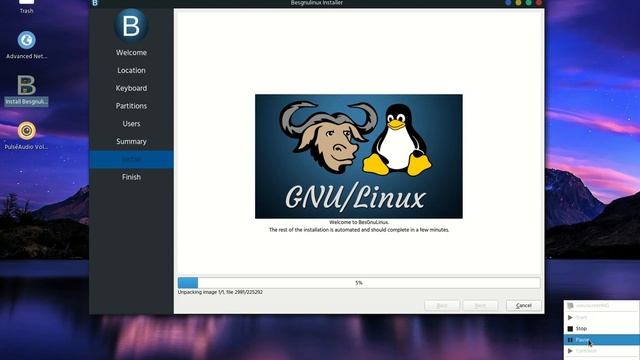Click the green title bar circle button
Screen dimensions: 640x360
[529, 2]
